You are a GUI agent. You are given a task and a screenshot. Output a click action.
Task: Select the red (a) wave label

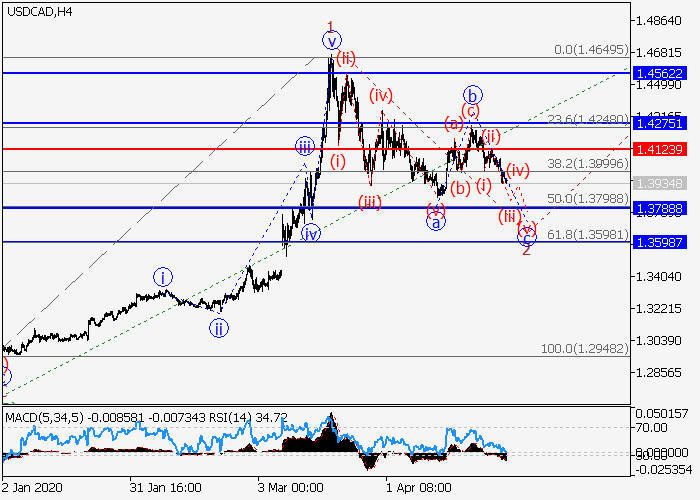coord(453,124)
